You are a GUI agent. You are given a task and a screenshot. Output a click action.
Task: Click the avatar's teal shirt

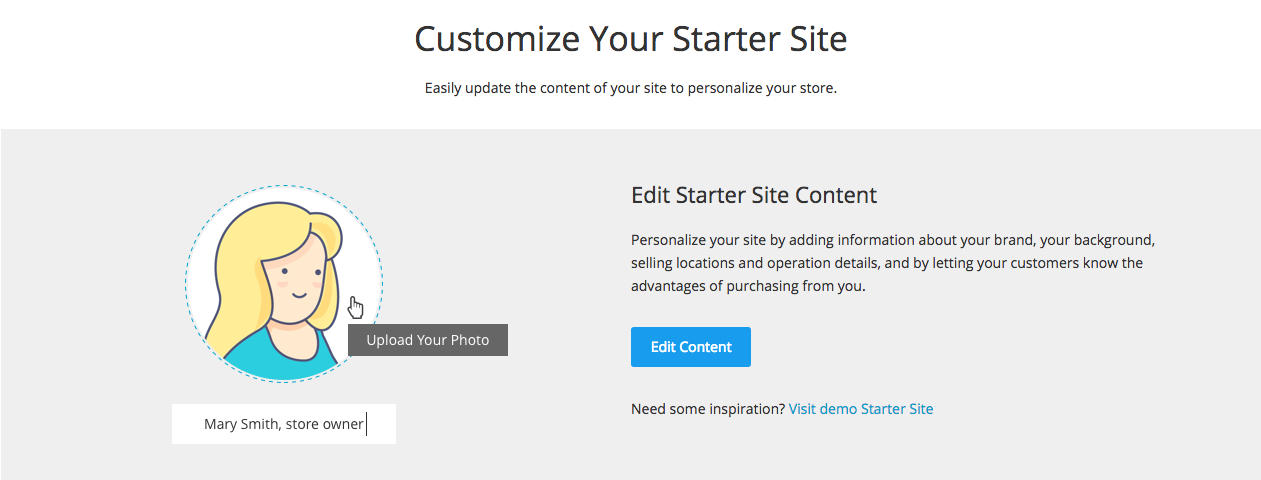click(272, 360)
